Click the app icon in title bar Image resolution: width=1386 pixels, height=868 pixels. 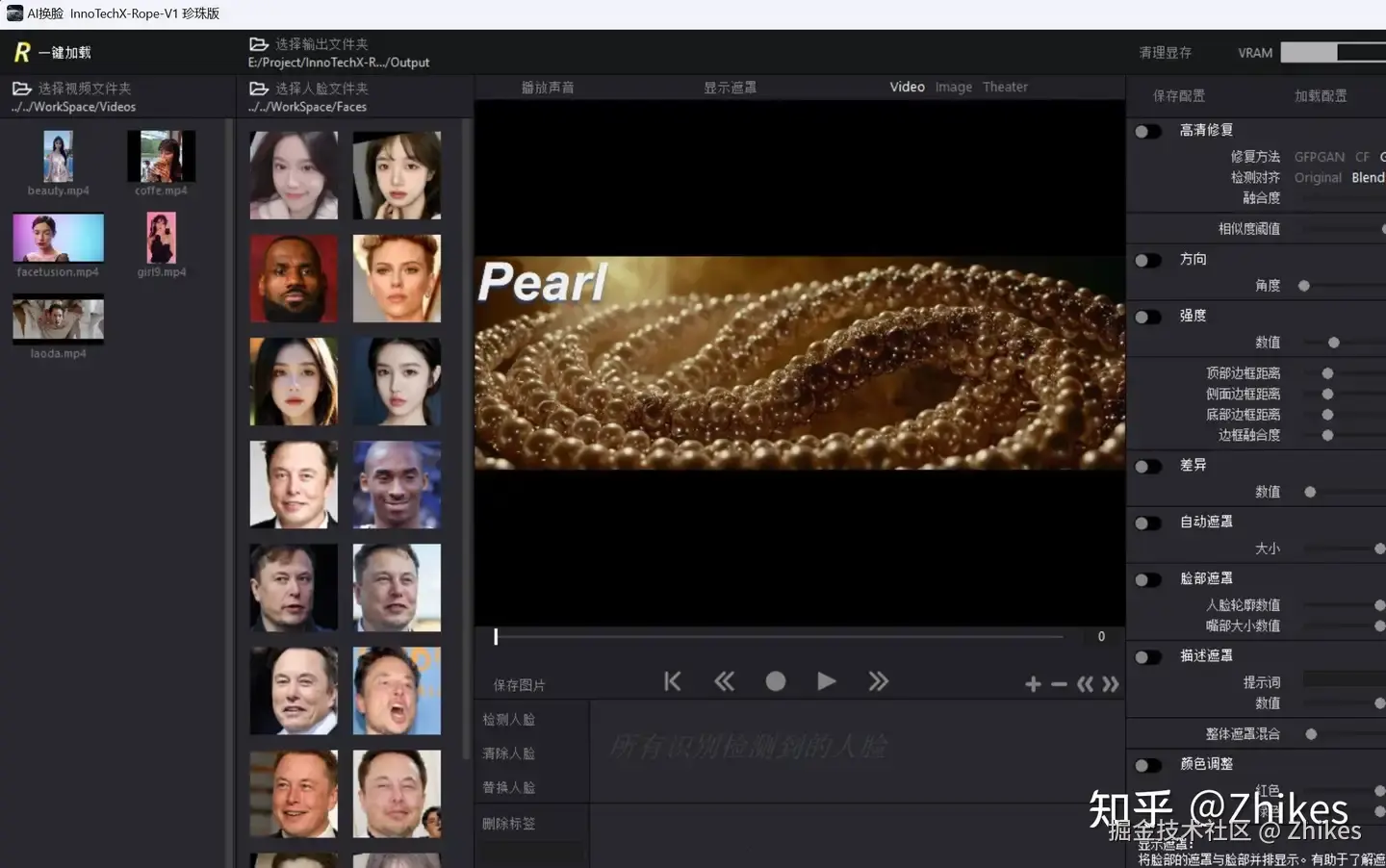click(14, 13)
